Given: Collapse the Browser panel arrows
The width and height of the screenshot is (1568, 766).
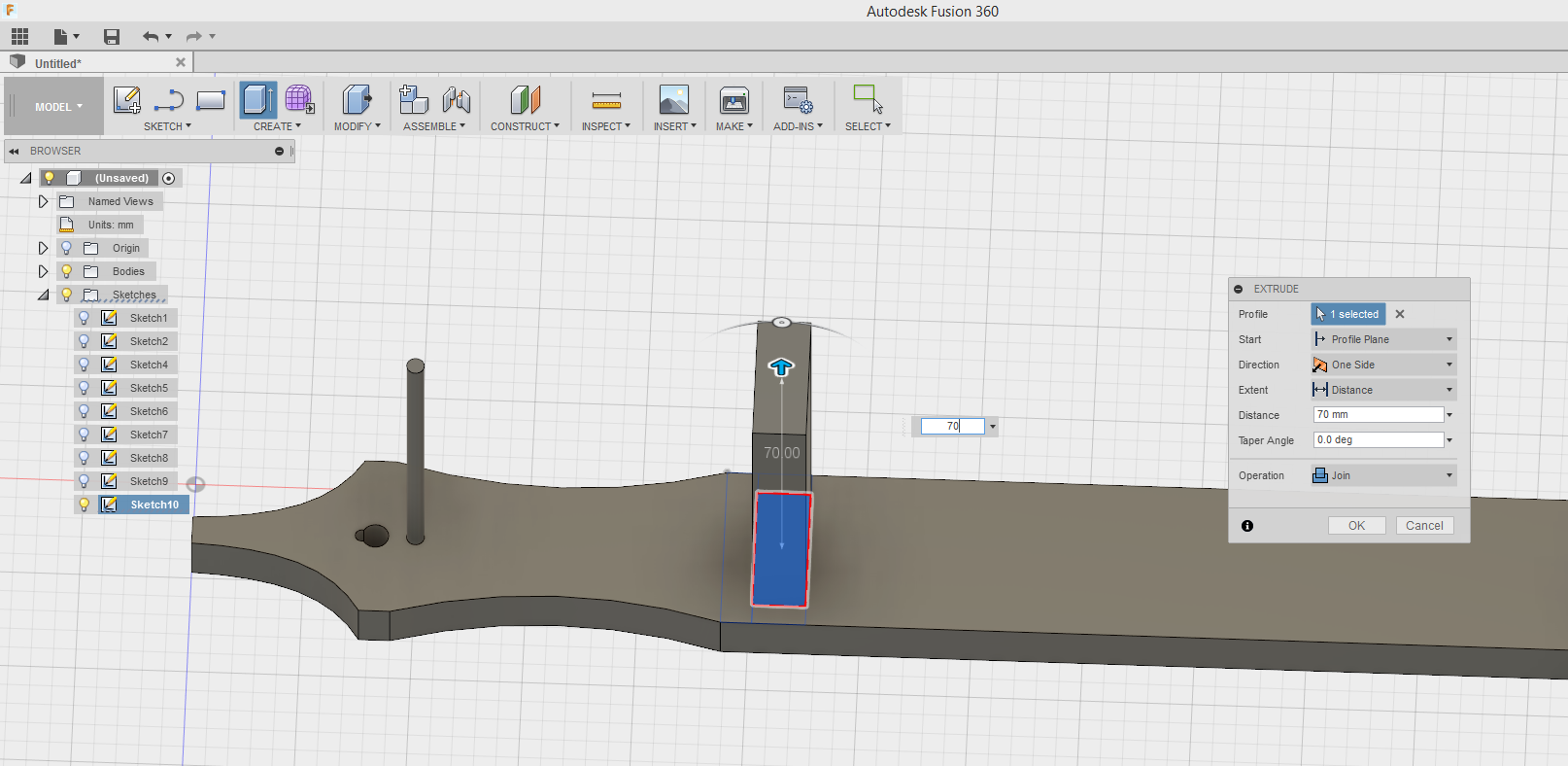Looking at the screenshot, I should pyautogui.click(x=14, y=151).
